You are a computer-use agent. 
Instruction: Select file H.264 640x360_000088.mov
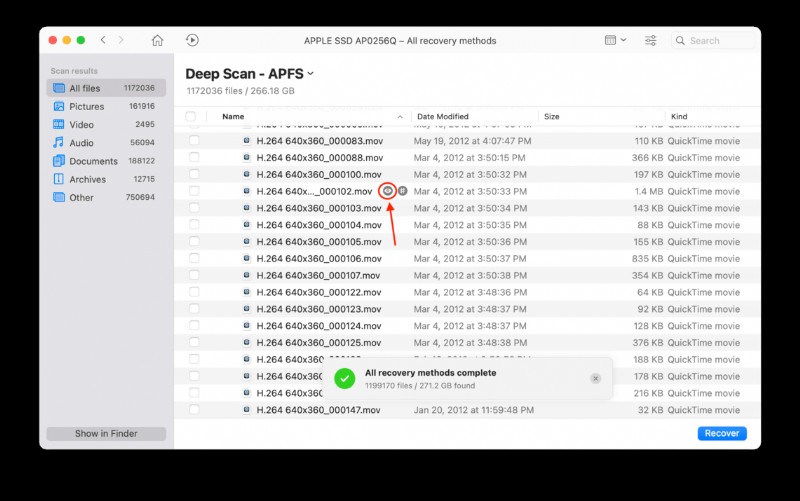(319, 158)
